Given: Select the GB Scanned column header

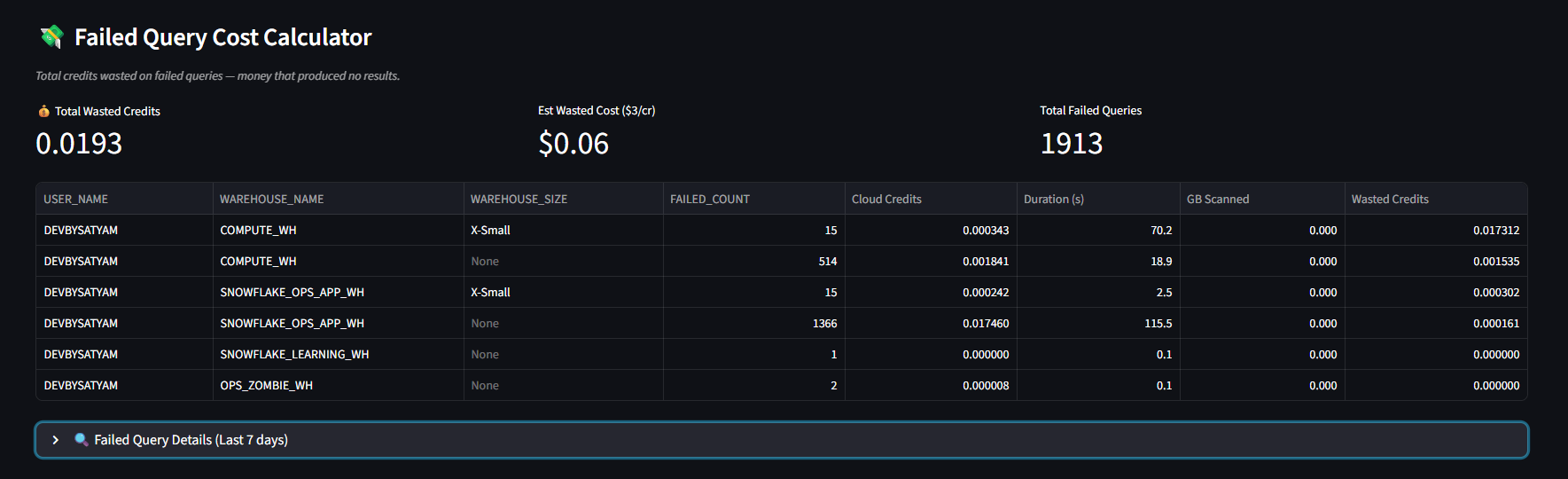Looking at the screenshot, I should click(1217, 199).
